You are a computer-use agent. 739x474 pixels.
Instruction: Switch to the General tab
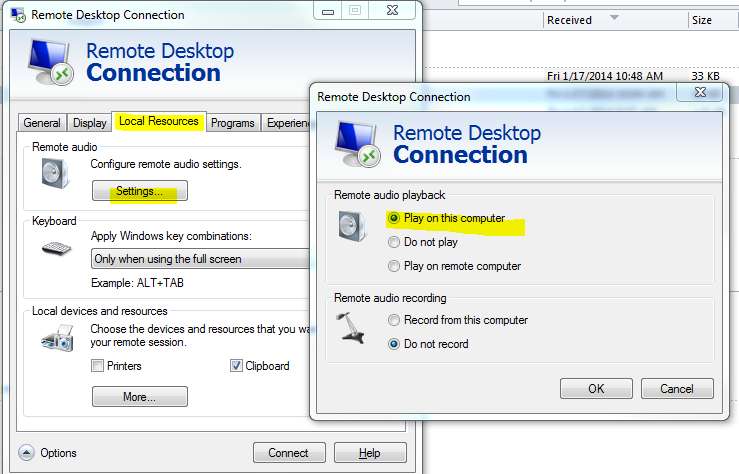point(42,123)
